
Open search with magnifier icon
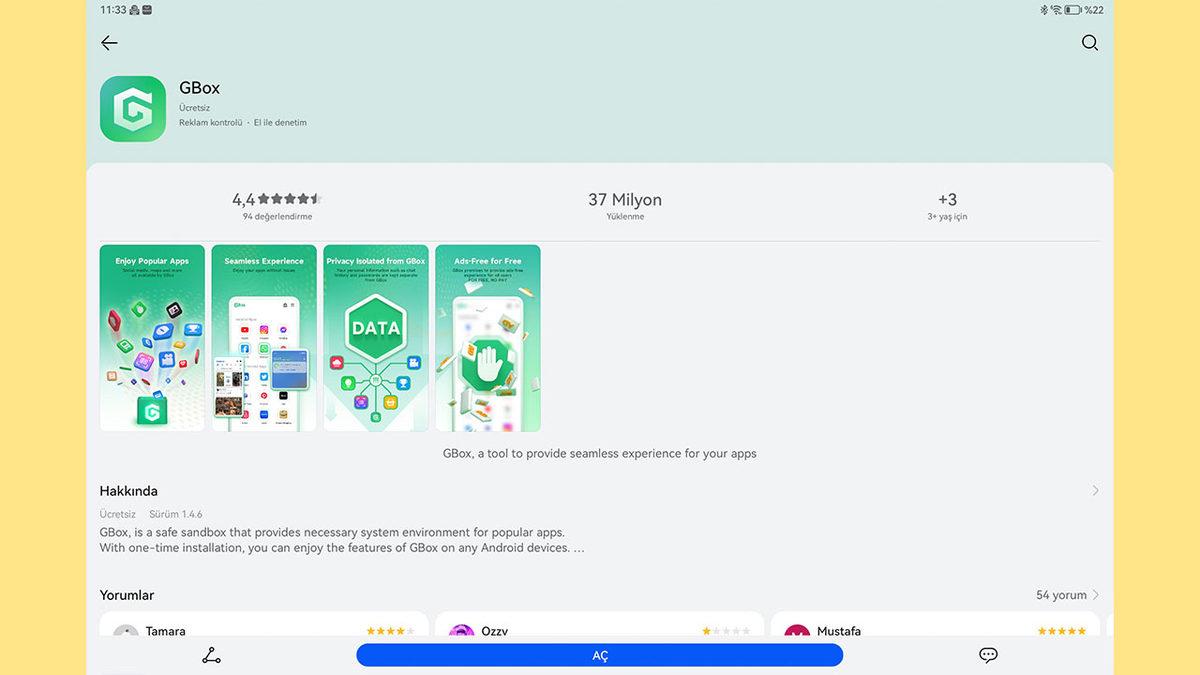(1090, 43)
